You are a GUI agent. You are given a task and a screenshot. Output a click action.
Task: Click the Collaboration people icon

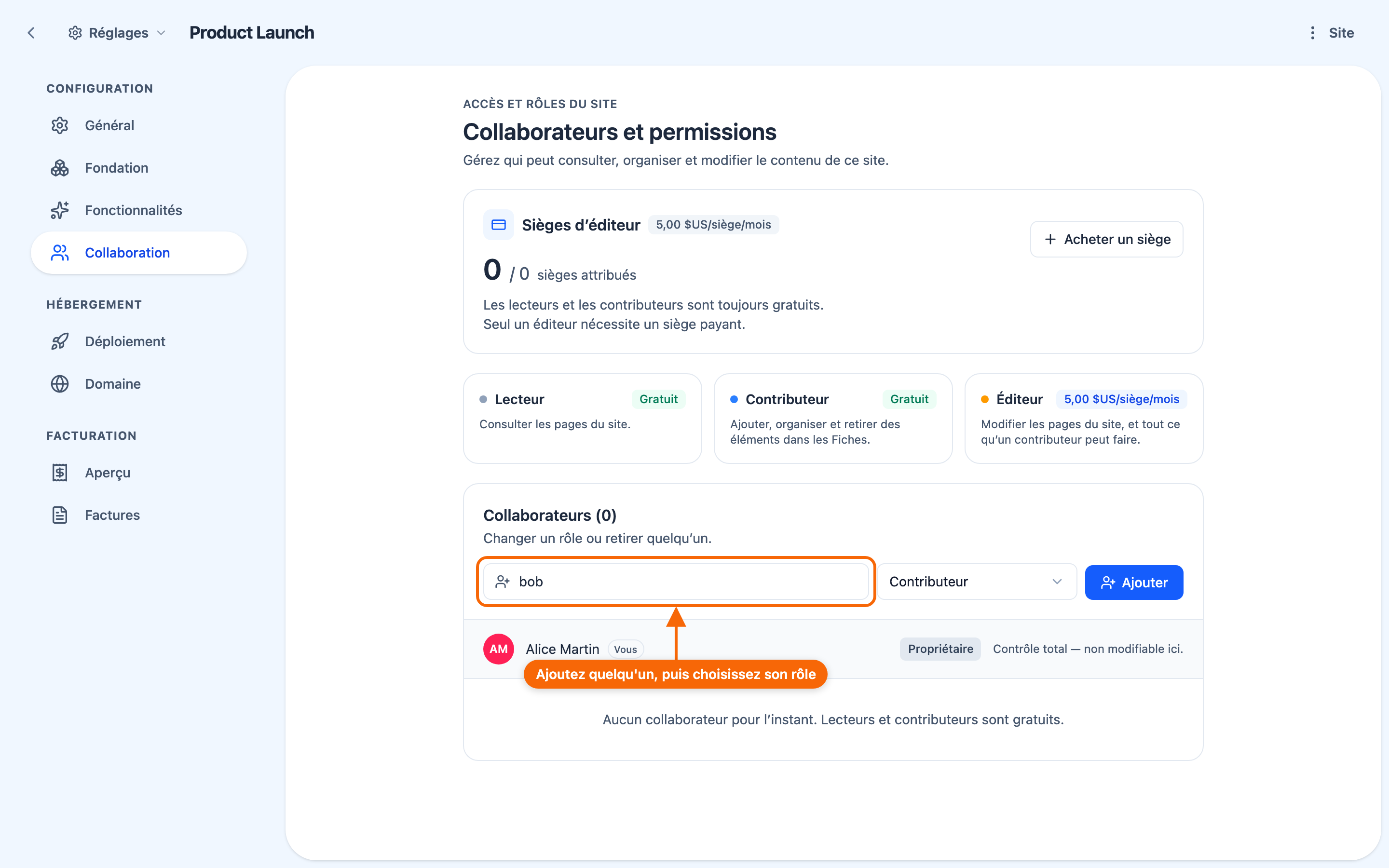click(60, 253)
